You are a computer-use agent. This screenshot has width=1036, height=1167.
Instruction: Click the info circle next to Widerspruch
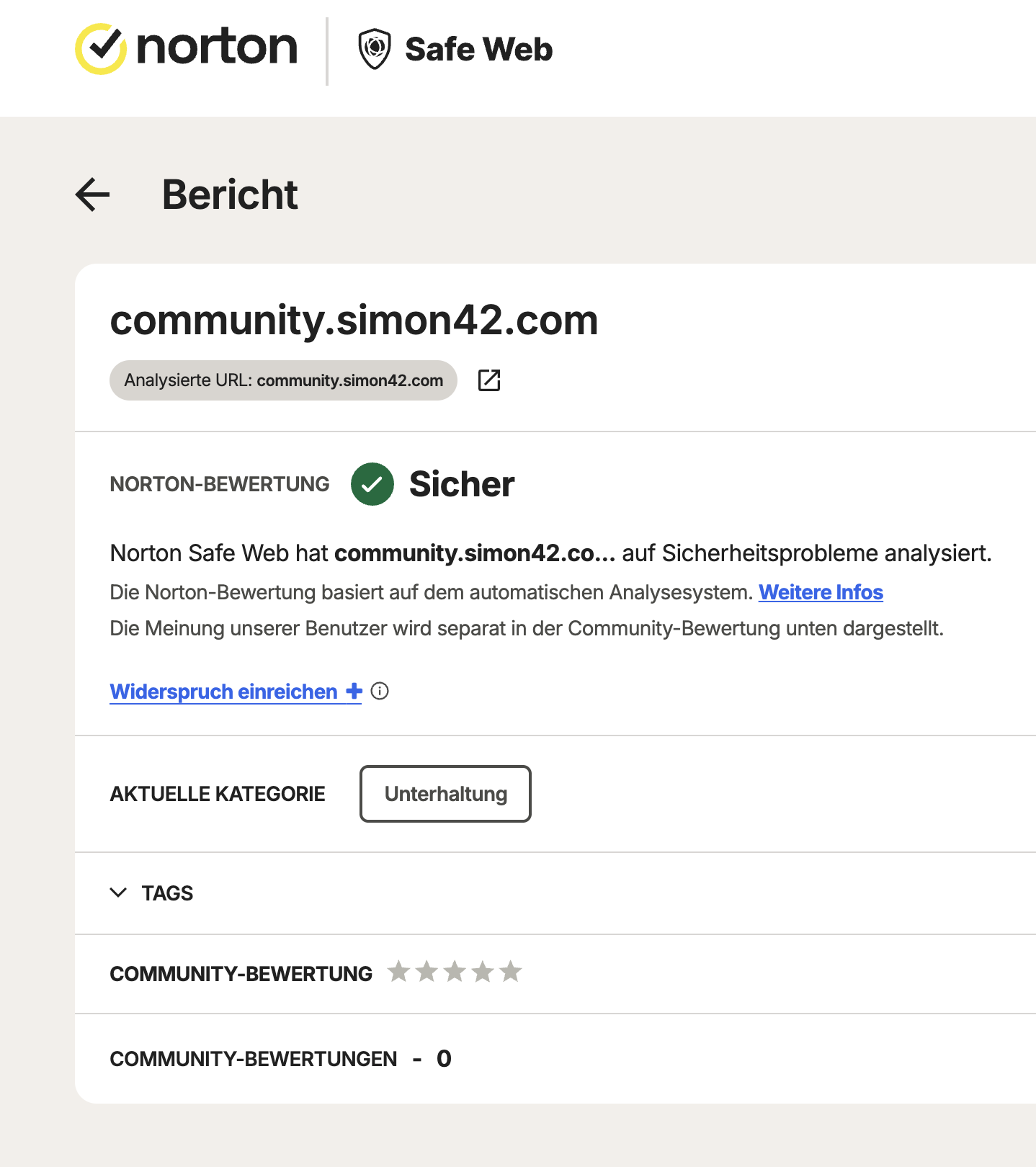click(x=380, y=692)
